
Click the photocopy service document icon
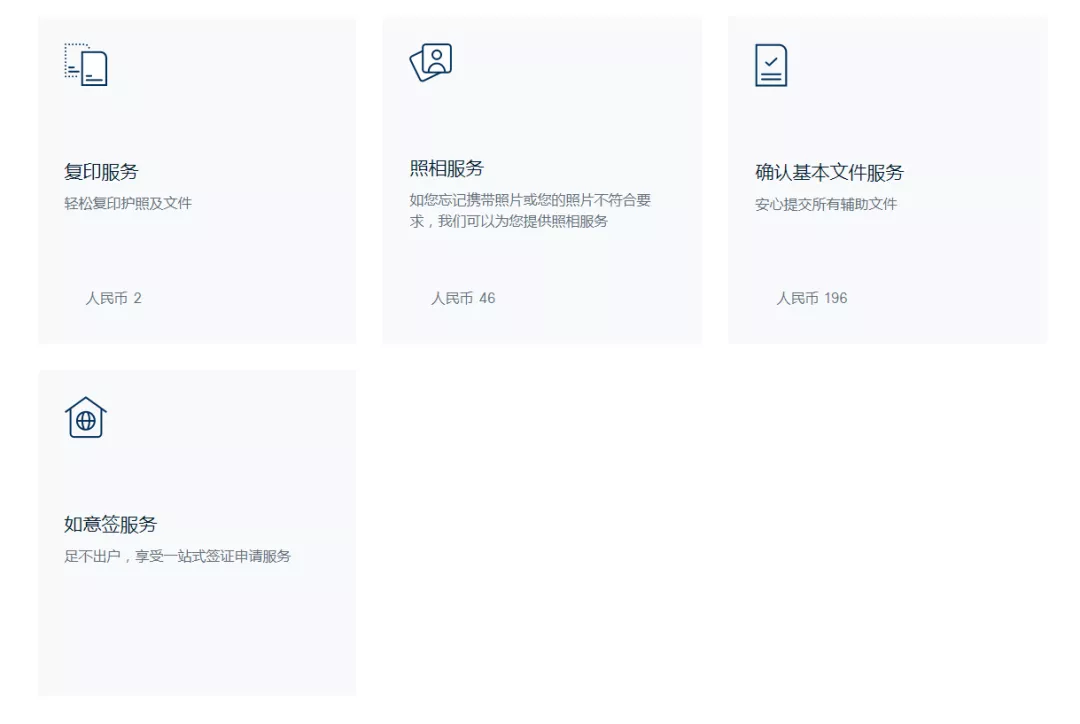(86, 65)
